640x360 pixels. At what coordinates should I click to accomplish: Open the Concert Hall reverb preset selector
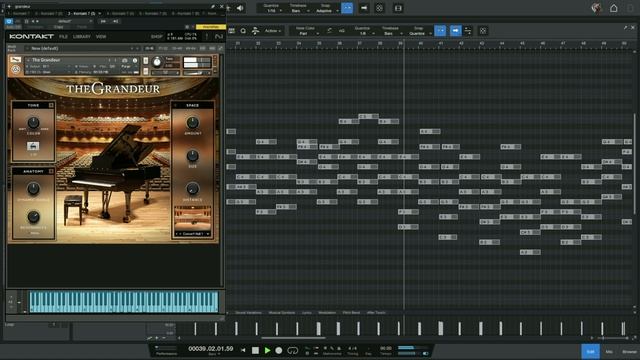tap(193, 234)
